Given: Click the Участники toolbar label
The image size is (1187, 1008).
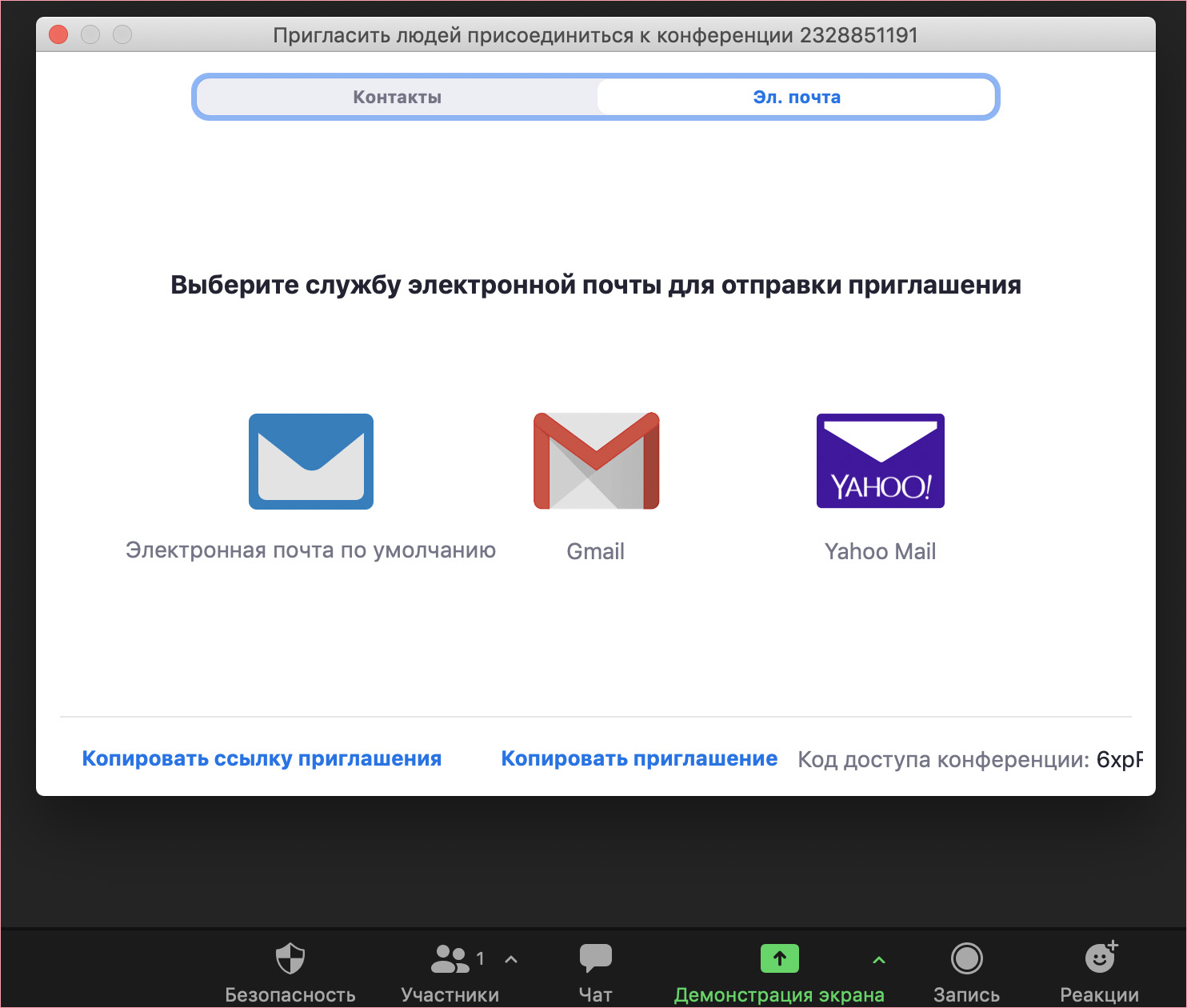Looking at the screenshot, I should [x=450, y=994].
